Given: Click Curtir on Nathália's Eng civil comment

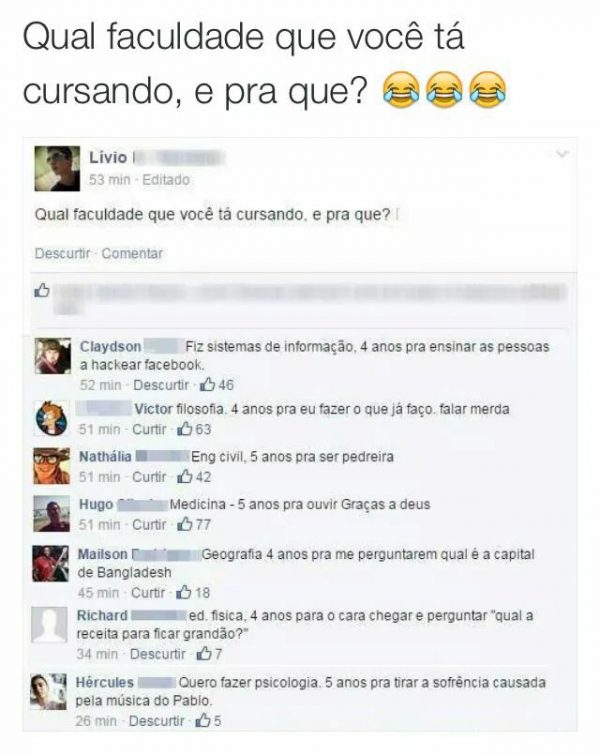Looking at the screenshot, I should 149,477.
